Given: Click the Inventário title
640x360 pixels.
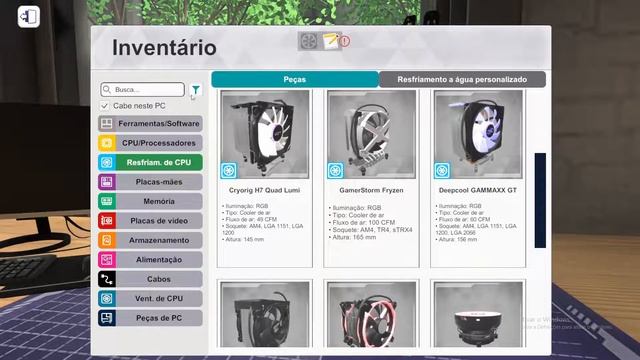Looking at the screenshot, I should pos(164,48).
